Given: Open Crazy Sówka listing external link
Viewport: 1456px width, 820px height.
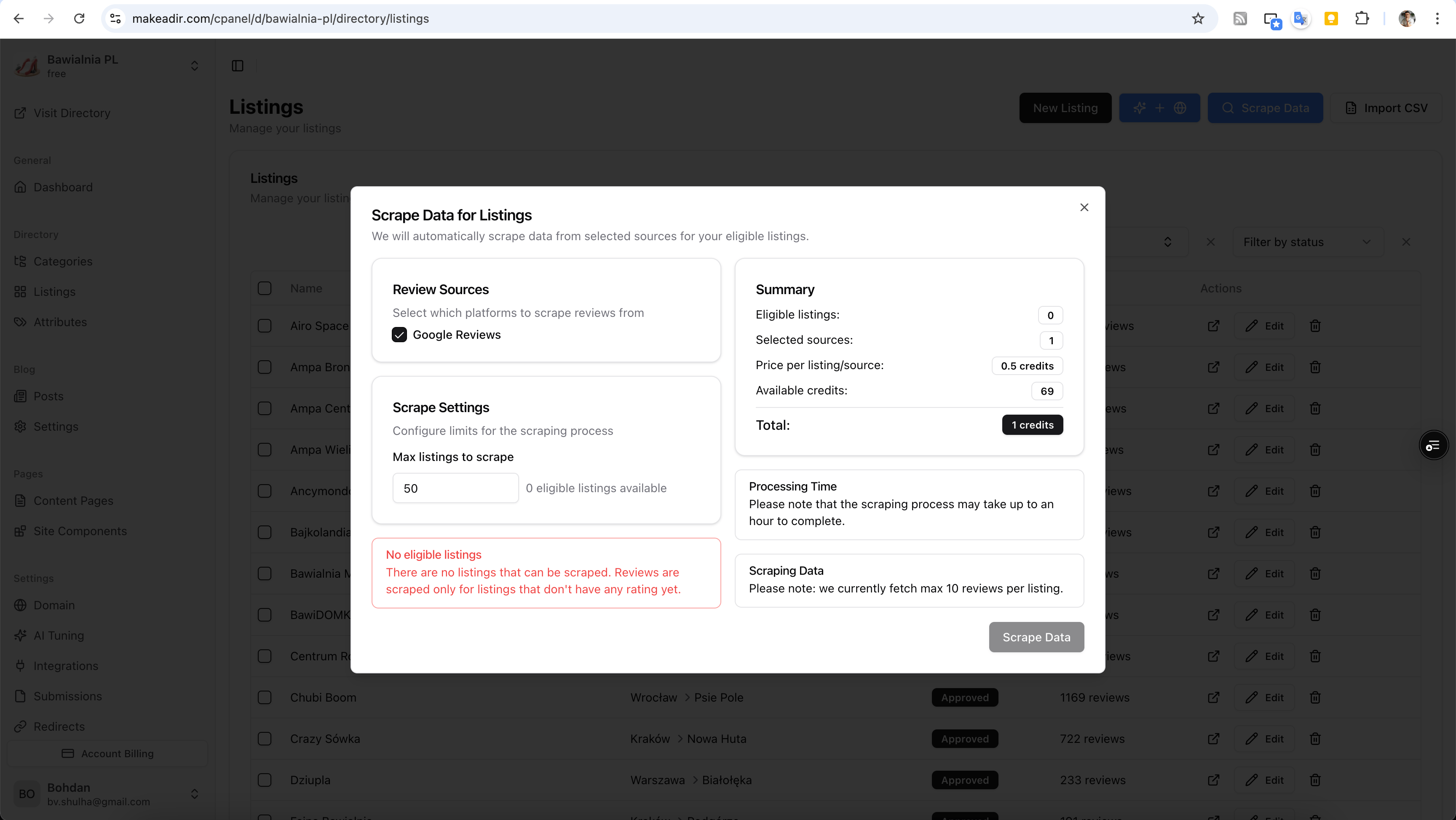Looking at the screenshot, I should (x=1213, y=739).
